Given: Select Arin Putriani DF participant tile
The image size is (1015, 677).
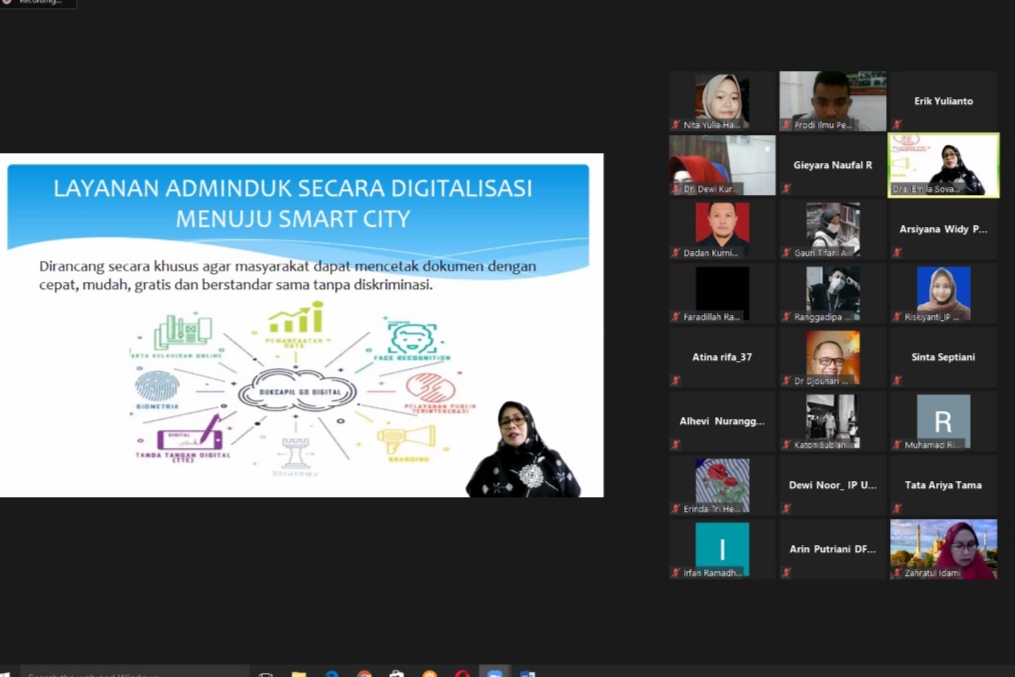Looking at the screenshot, I should (832, 549).
